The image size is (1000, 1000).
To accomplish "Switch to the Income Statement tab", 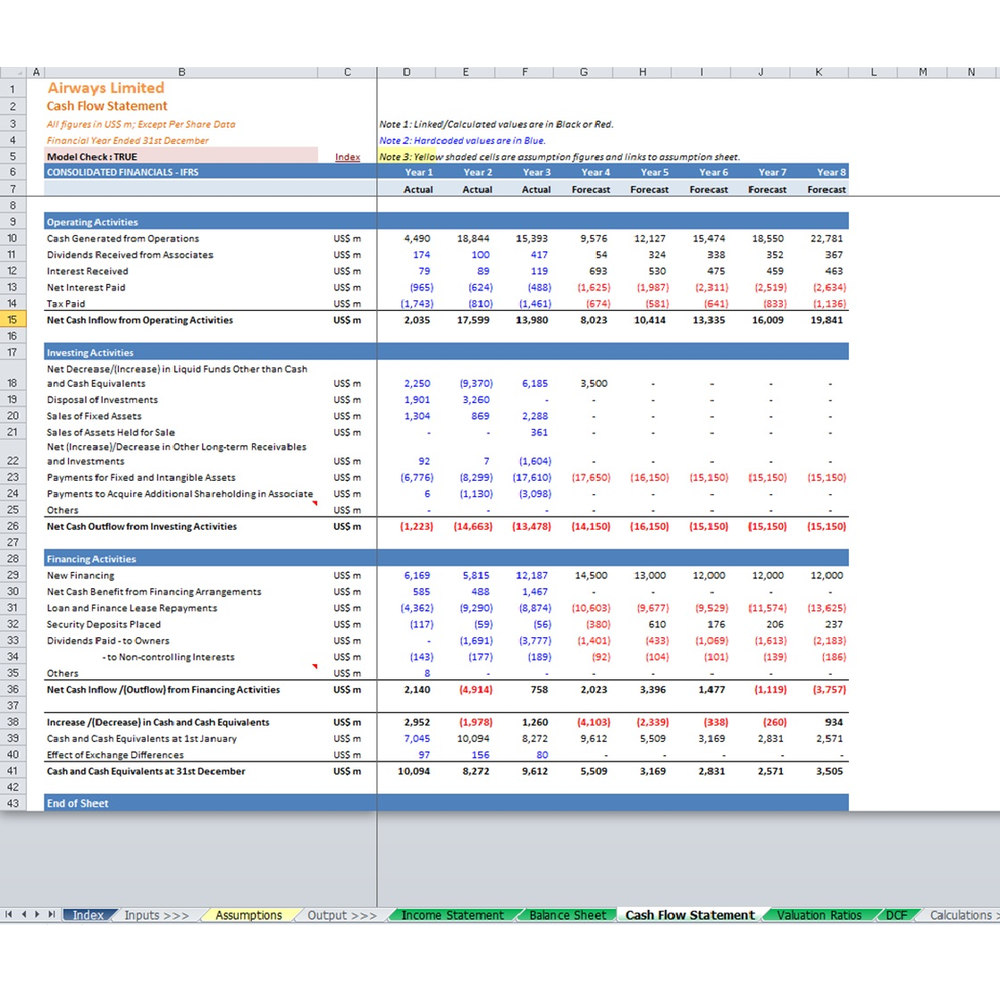I will coord(452,915).
